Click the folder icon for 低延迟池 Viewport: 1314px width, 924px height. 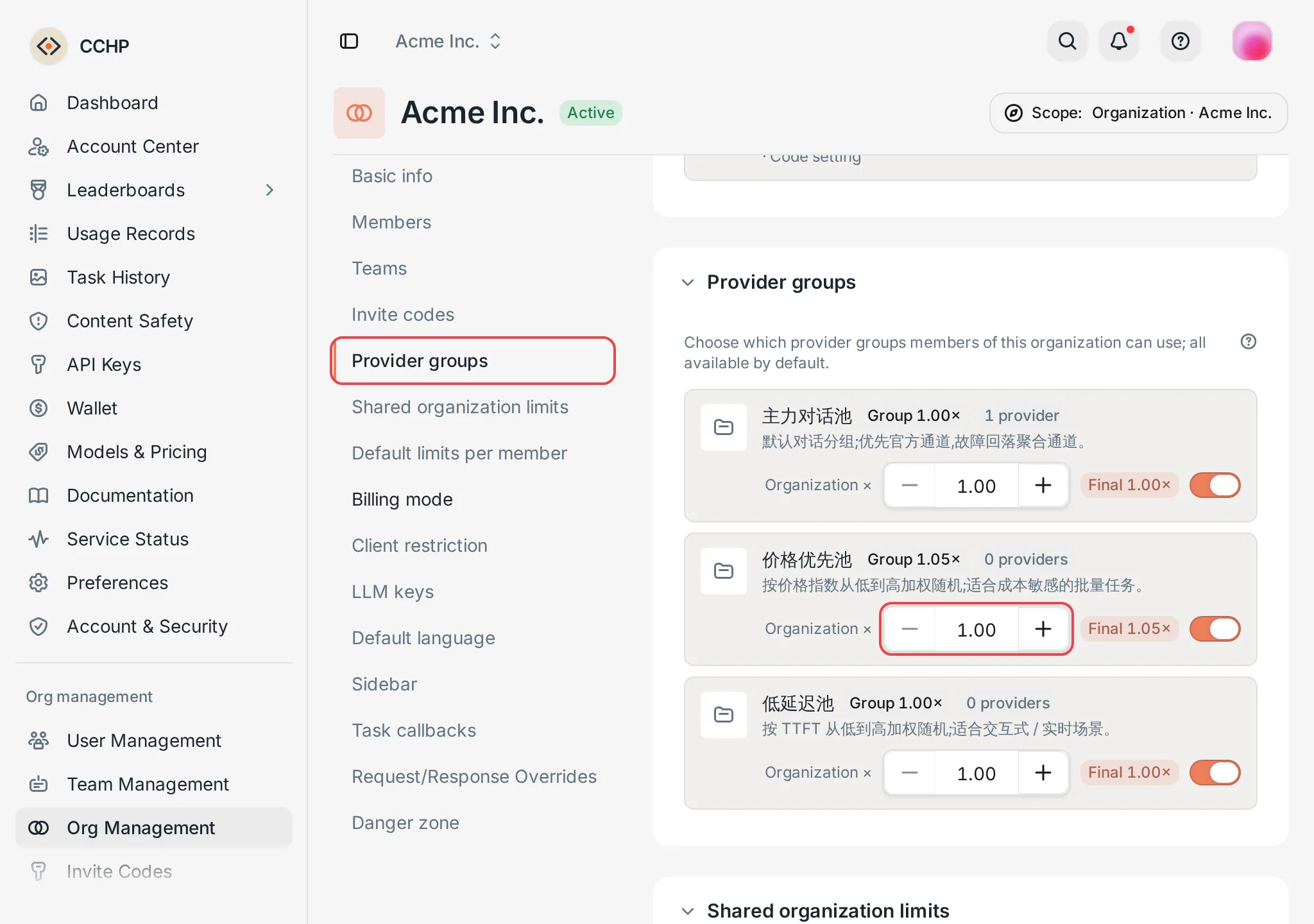click(x=724, y=715)
